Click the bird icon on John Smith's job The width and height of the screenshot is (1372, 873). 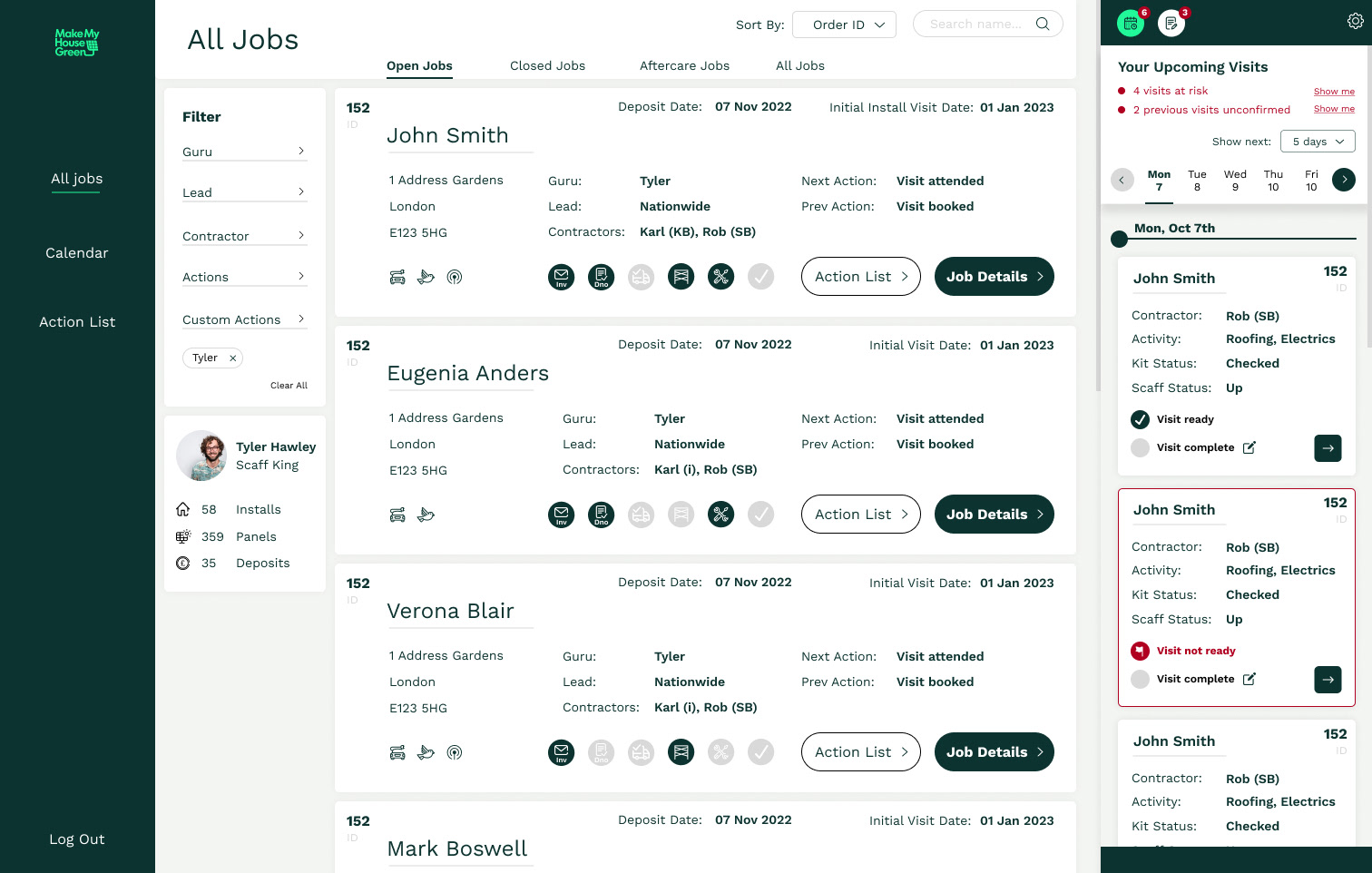[426, 278]
